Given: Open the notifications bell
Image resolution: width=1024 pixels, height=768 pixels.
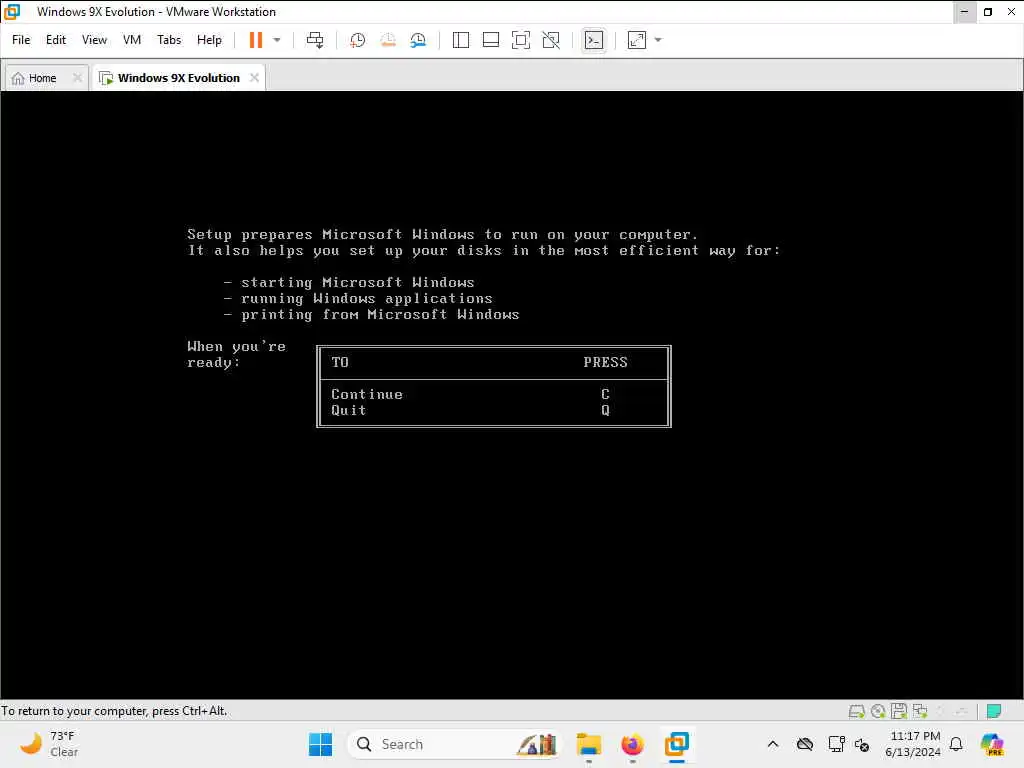Looking at the screenshot, I should pos(956,744).
